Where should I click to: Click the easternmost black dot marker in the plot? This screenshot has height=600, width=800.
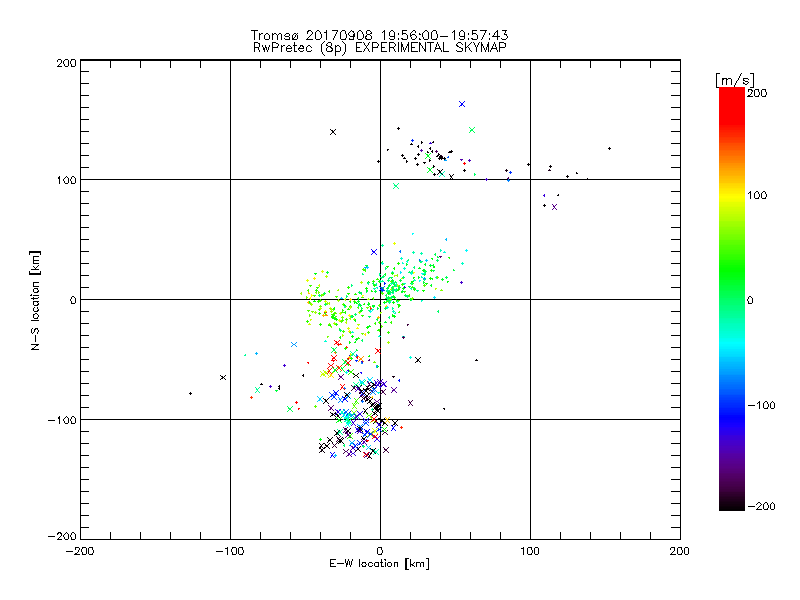(x=609, y=148)
